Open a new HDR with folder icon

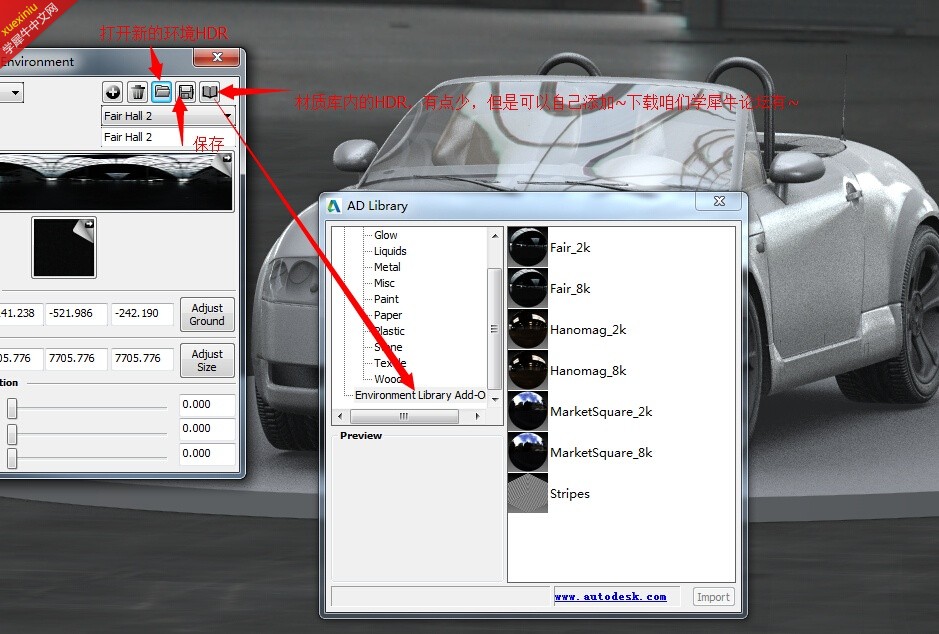pyautogui.click(x=162, y=92)
